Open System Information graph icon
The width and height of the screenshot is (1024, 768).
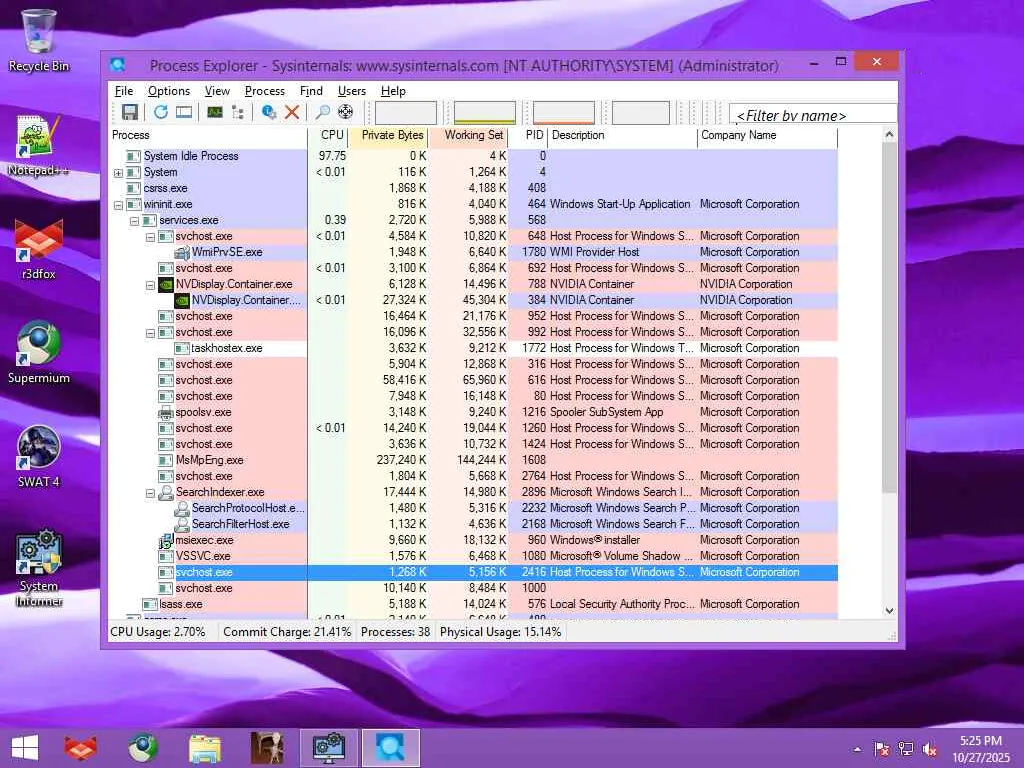(215, 112)
